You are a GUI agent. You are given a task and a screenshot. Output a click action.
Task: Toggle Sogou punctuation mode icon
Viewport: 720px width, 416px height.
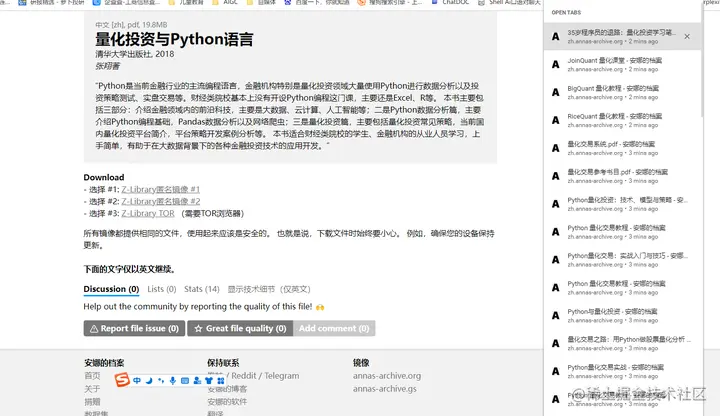pos(161,381)
